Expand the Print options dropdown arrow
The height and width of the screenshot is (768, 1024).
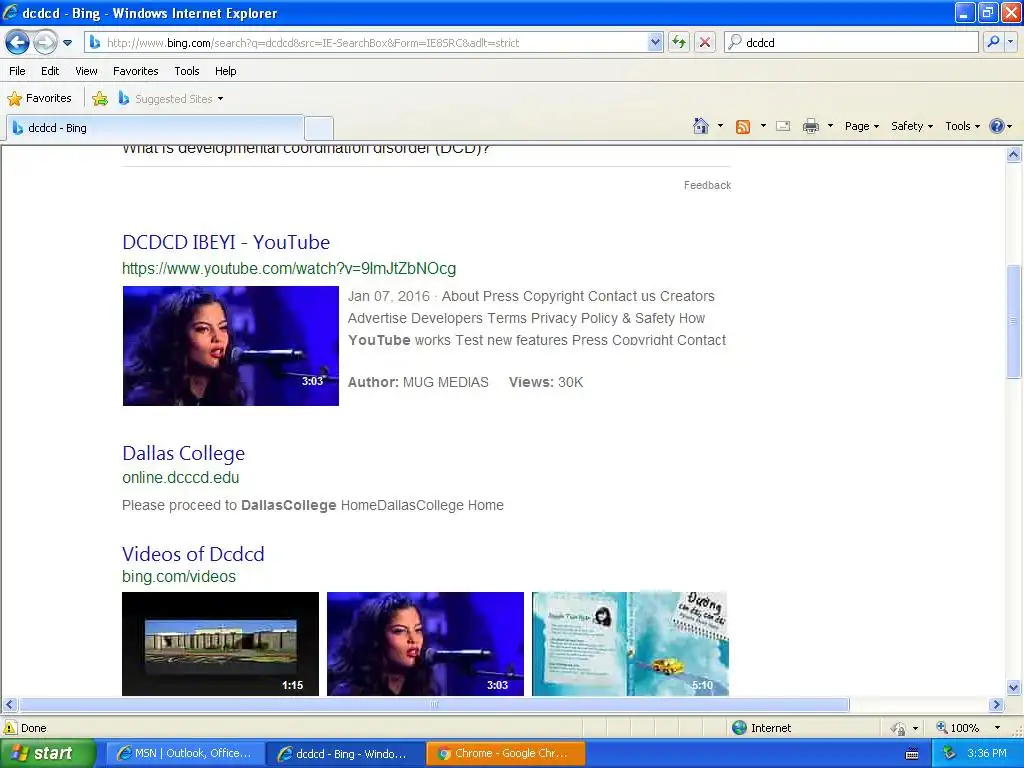coord(830,126)
